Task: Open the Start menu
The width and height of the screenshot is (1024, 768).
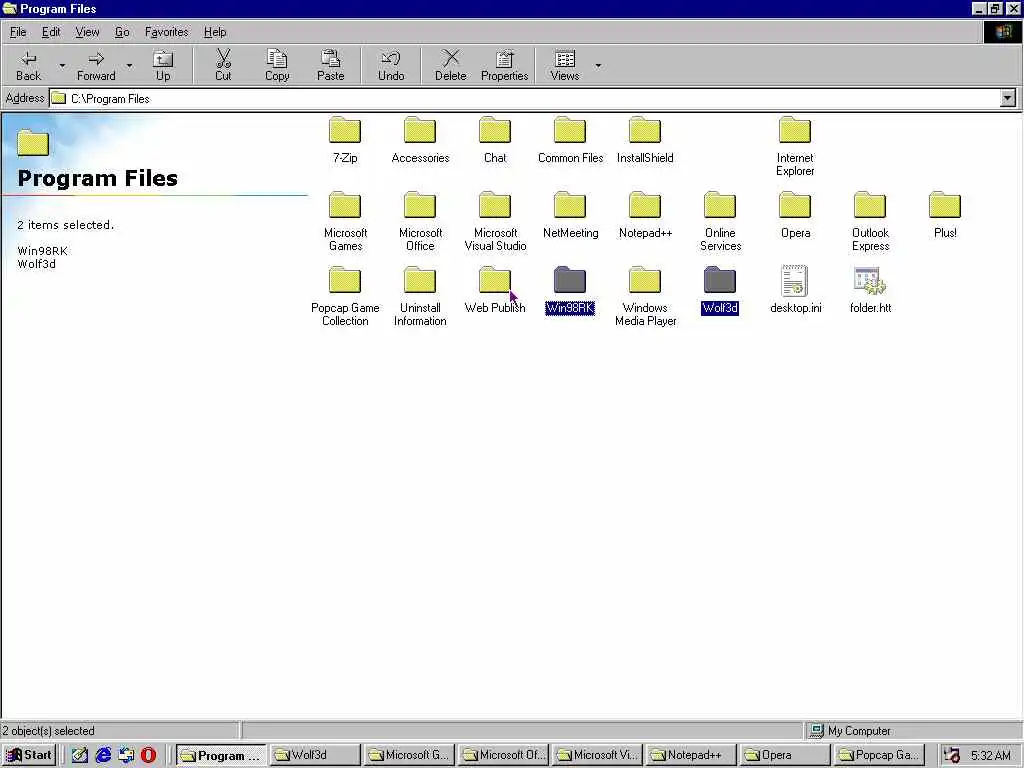Action: coord(29,755)
